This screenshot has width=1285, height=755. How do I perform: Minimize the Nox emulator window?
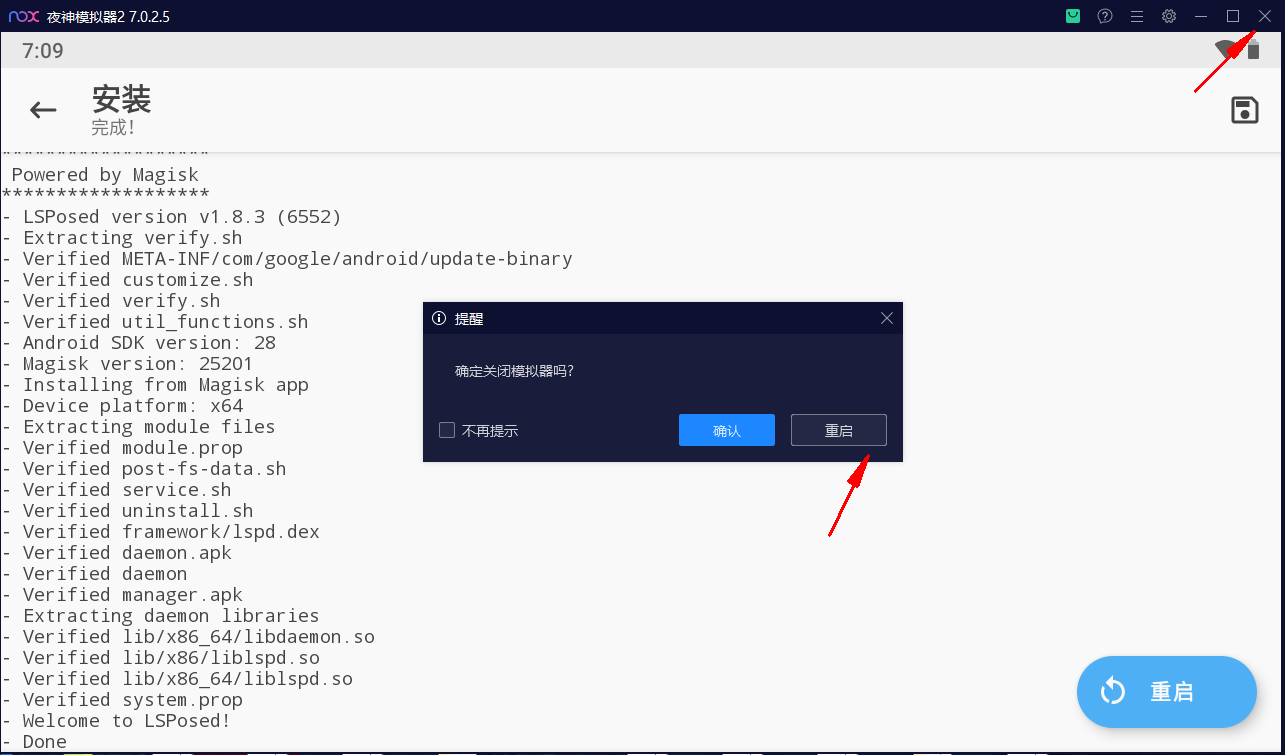(x=1201, y=16)
